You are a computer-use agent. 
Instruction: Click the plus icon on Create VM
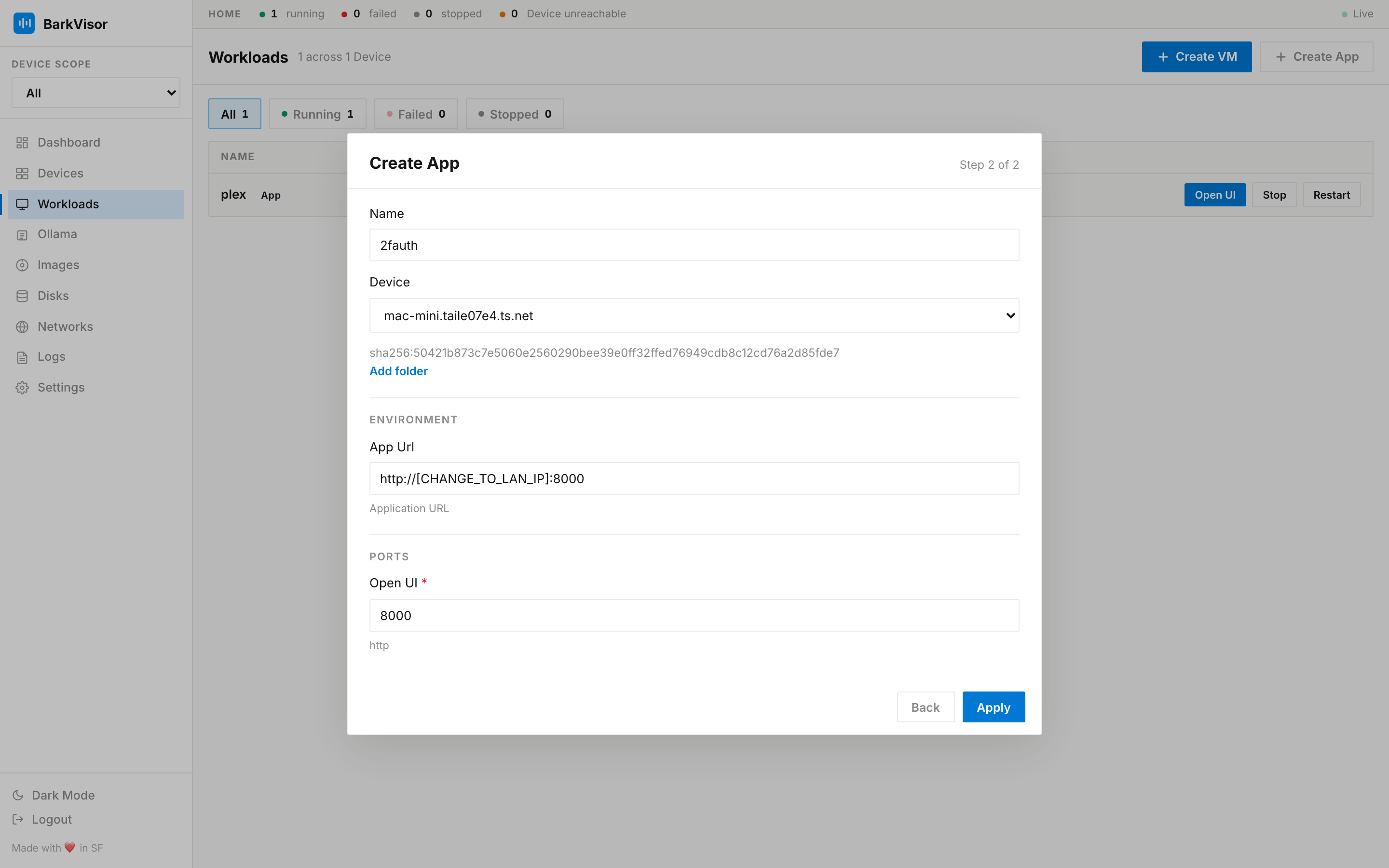click(1163, 57)
